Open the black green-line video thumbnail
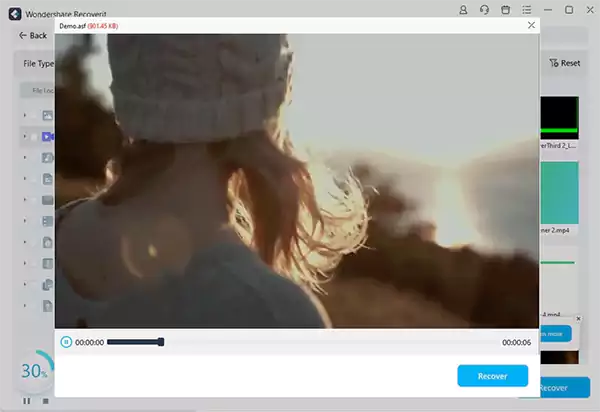The image size is (600, 412). point(559,118)
